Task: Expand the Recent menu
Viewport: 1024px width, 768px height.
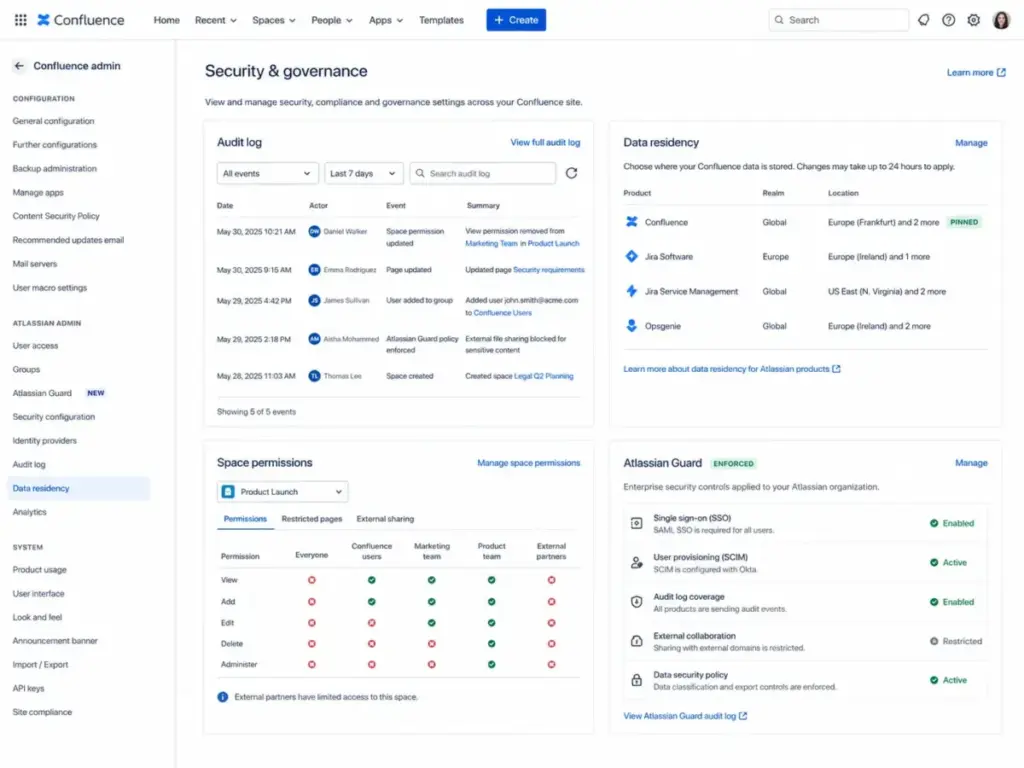Action: [216, 20]
